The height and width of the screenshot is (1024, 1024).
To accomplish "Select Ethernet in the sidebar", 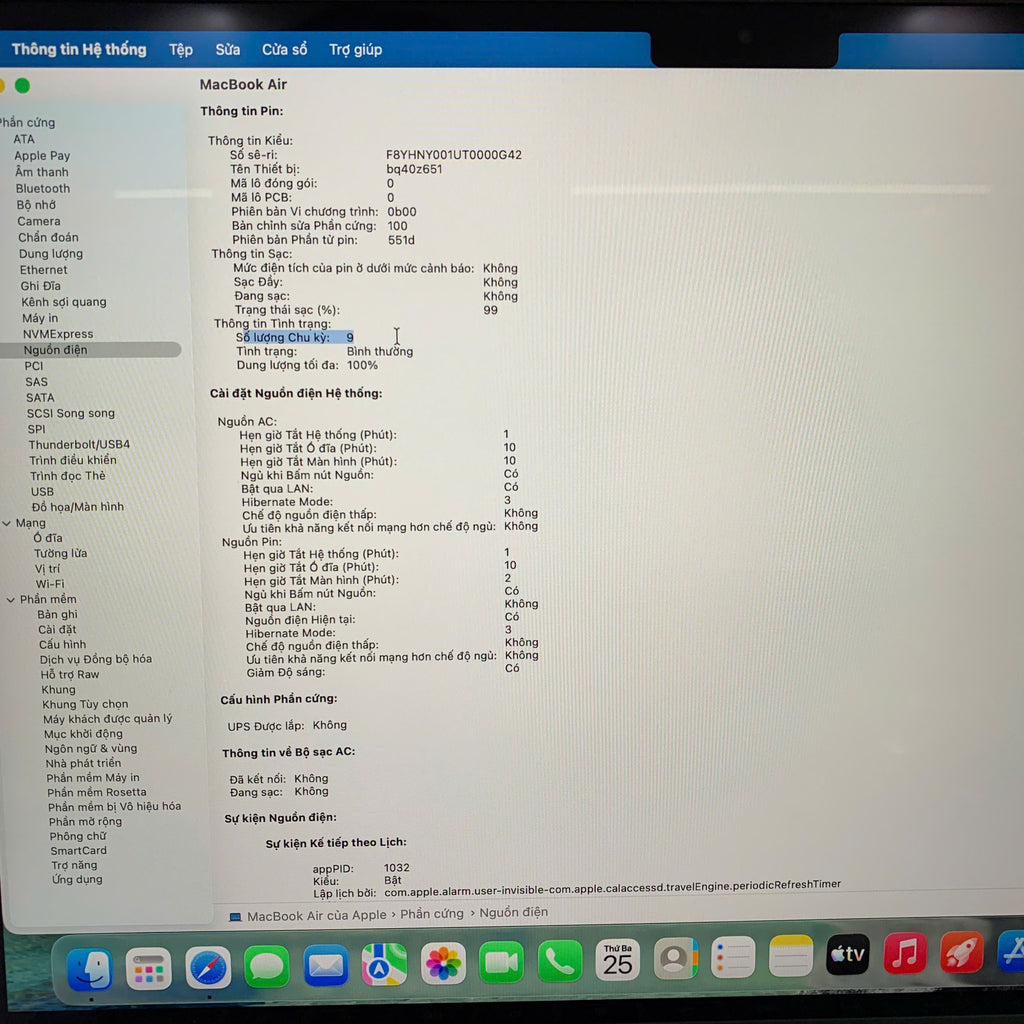I will coord(43,270).
